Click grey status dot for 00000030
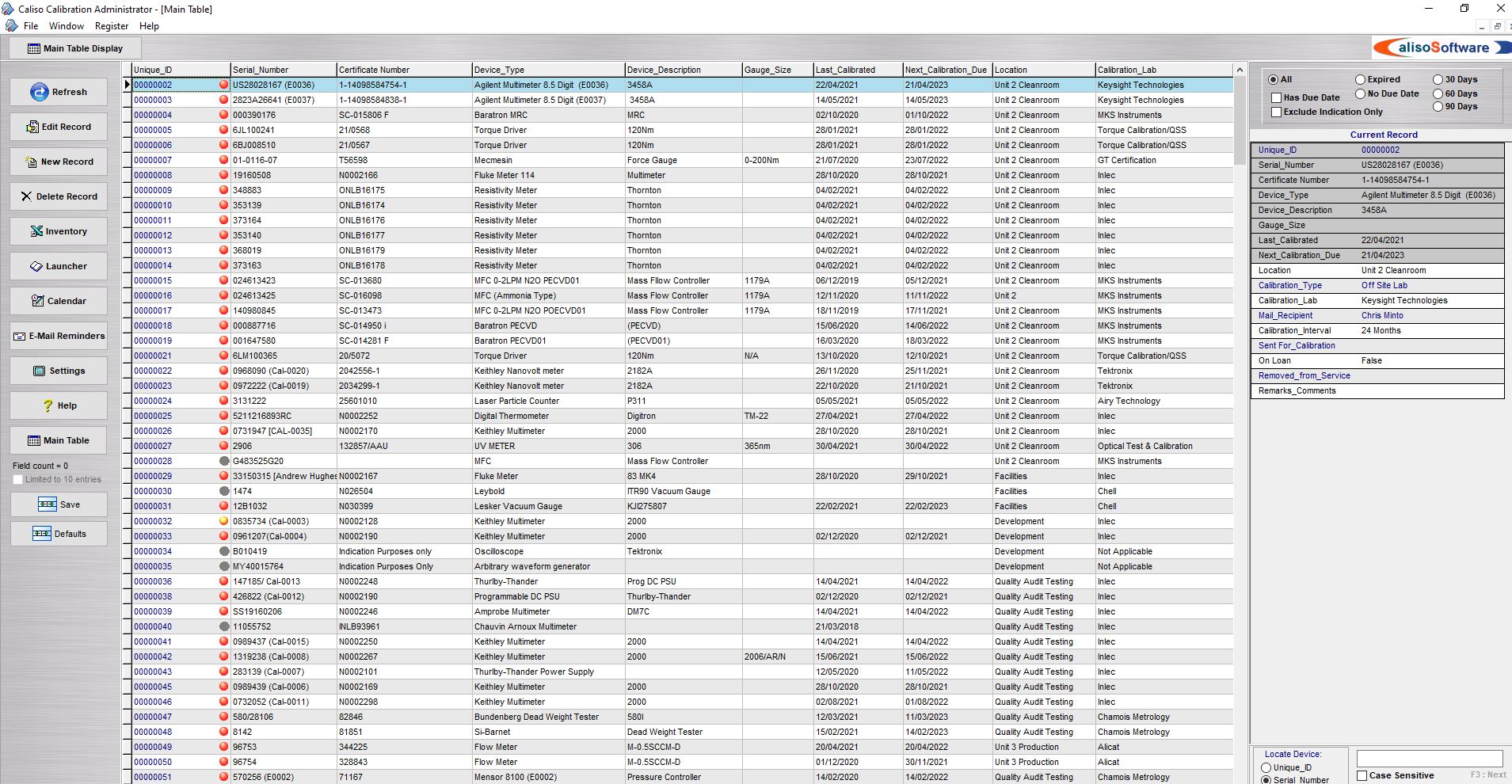 click(224, 491)
